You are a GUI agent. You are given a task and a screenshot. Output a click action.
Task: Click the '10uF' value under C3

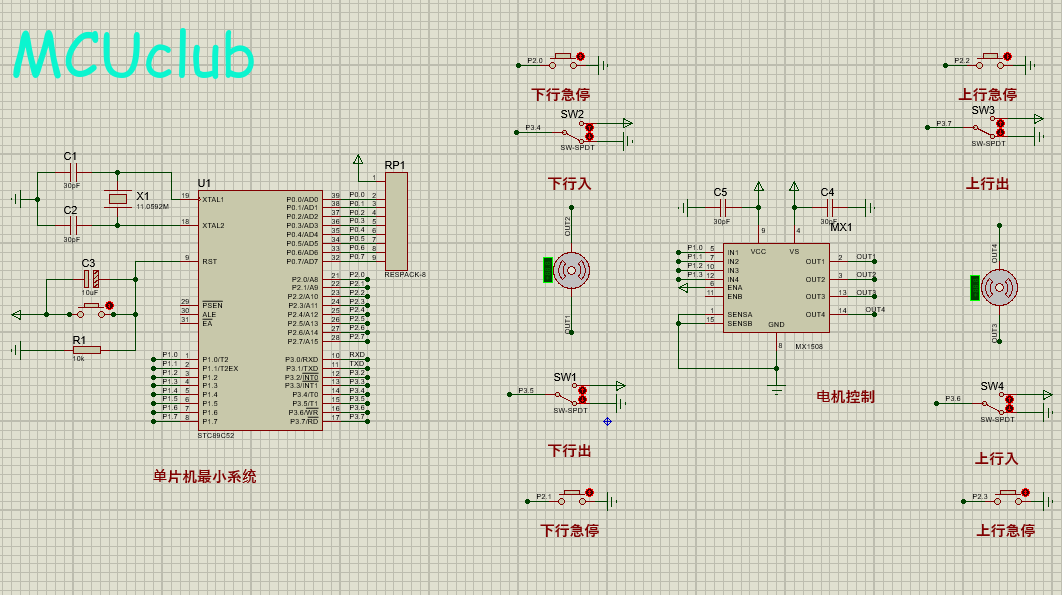coord(90,293)
